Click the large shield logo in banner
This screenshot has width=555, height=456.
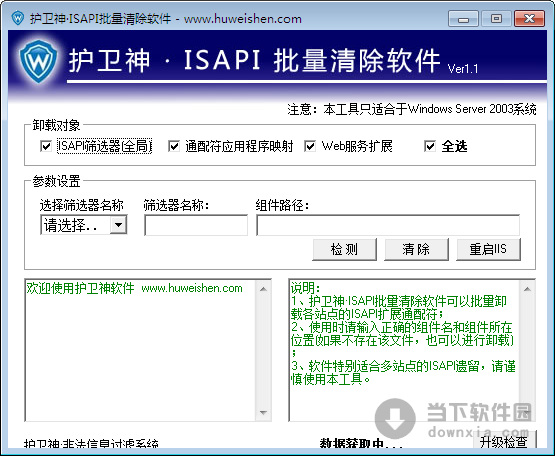38,61
